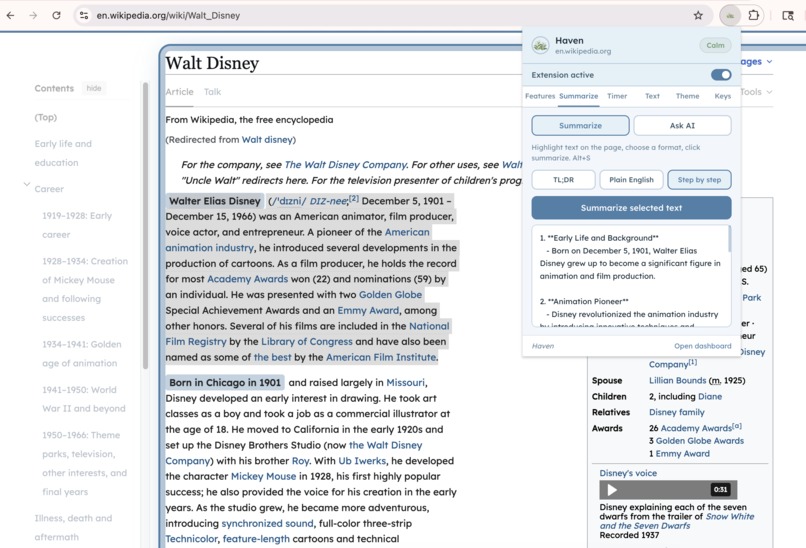806x548 pixels.
Task: Select the Summarize tab in Haven
Action: point(578,96)
